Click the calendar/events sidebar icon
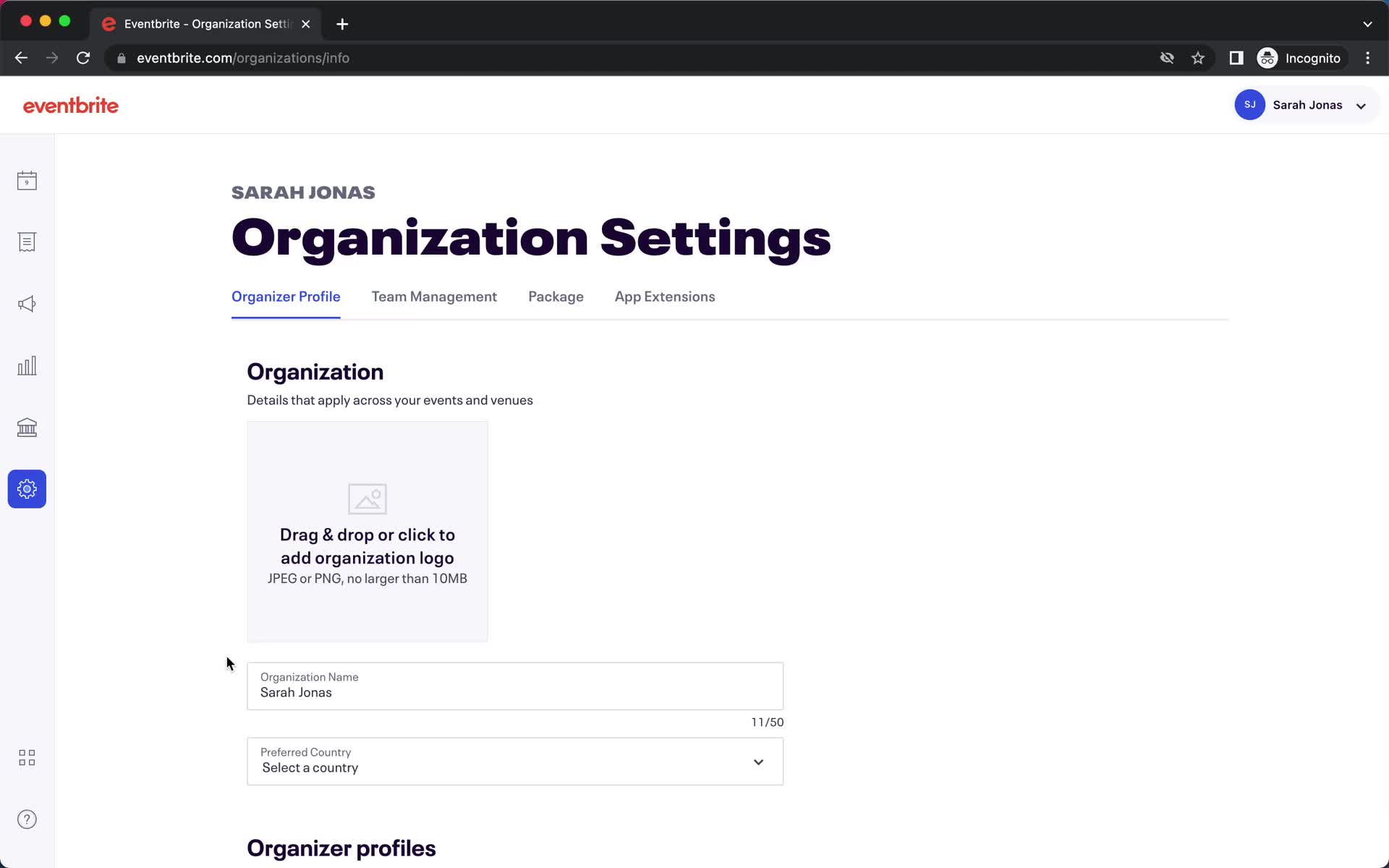 (x=27, y=180)
